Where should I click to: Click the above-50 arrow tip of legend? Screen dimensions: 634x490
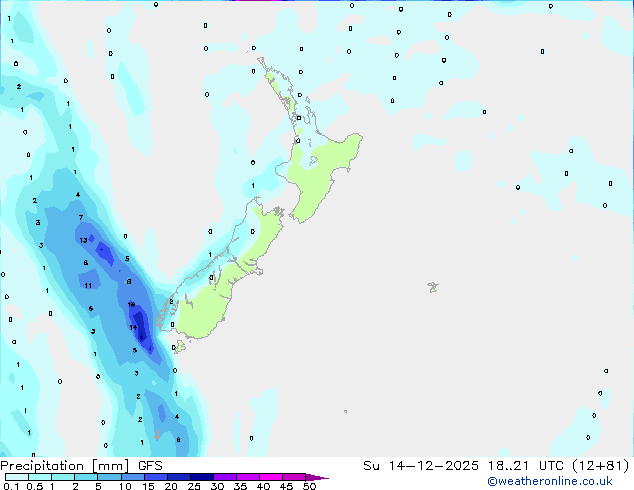pos(317,477)
